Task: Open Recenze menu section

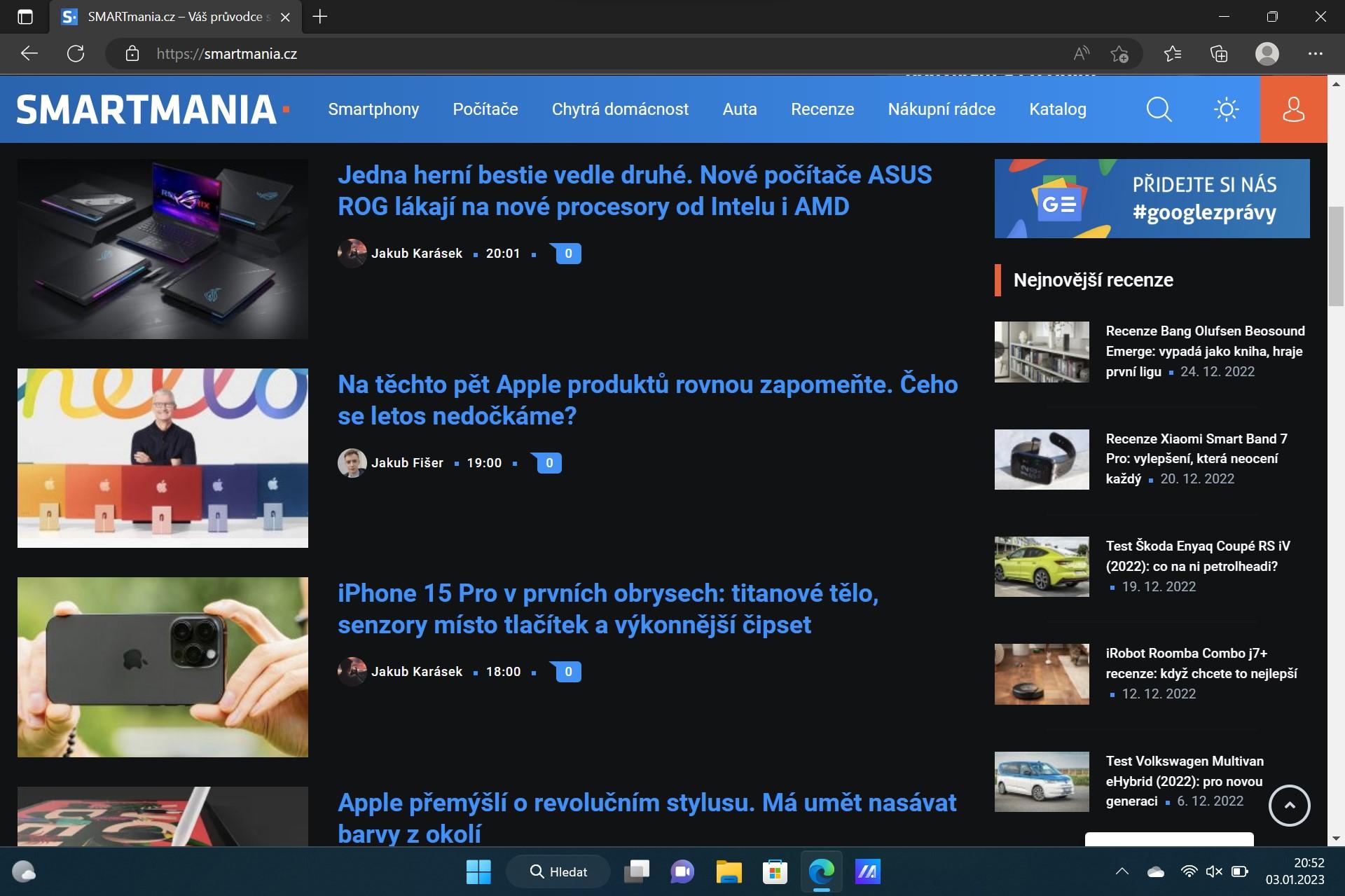Action: pyautogui.click(x=822, y=109)
